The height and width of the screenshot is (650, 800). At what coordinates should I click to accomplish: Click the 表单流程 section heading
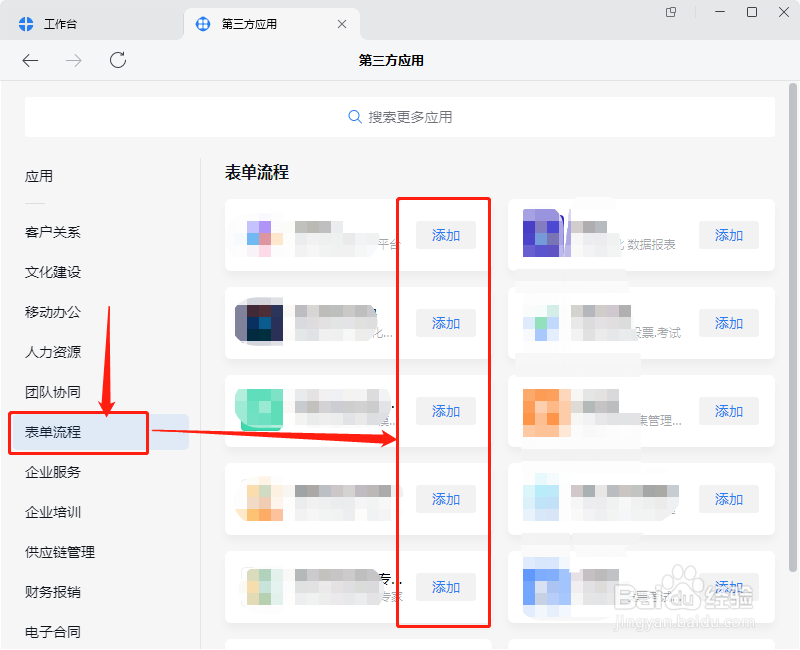click(x=257, y=172)
